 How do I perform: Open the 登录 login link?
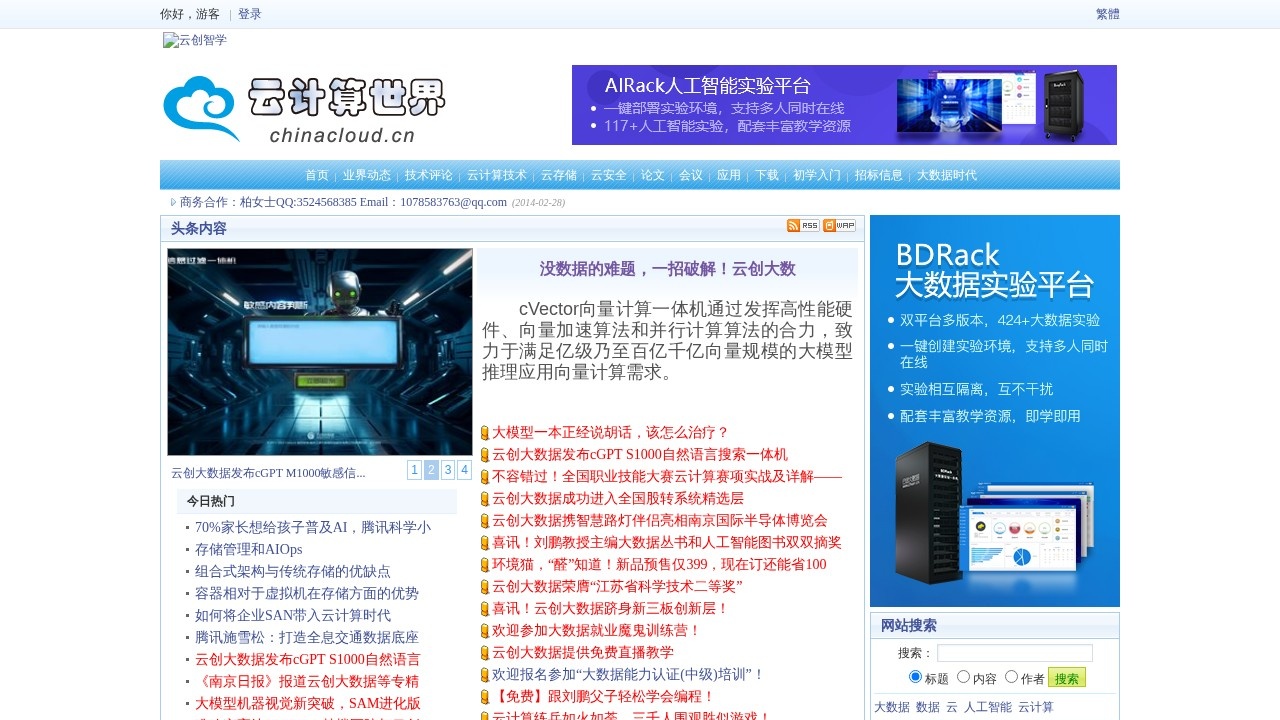[247, 14]
